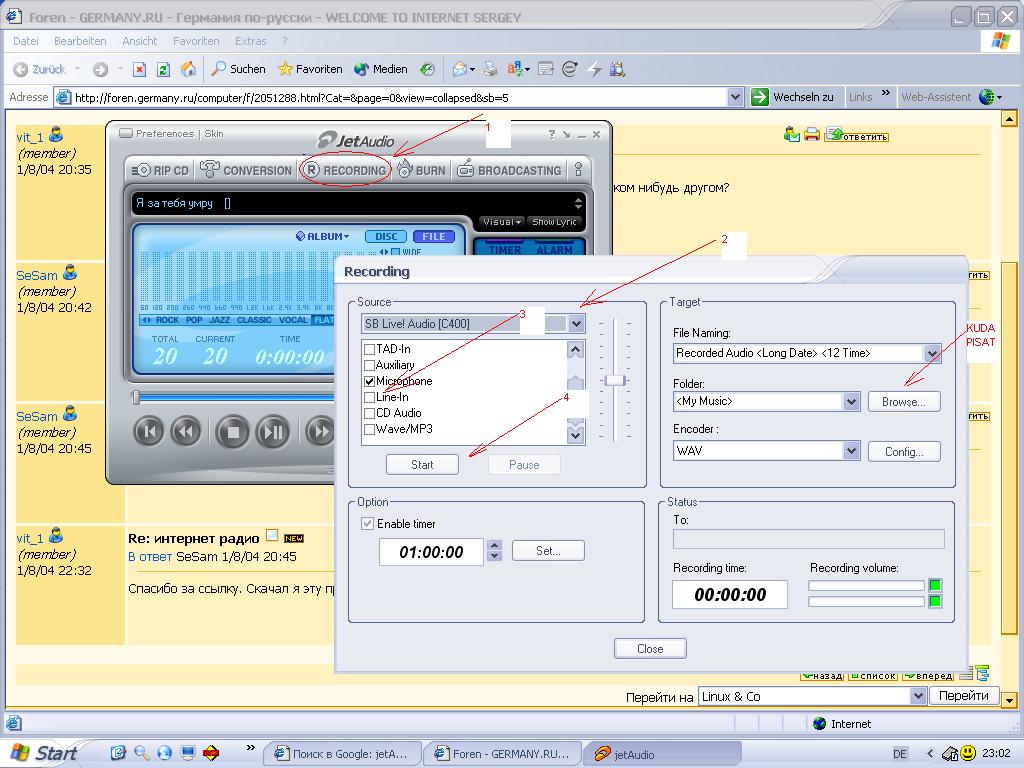Click the Windows Start button
The height and width of the screenshot is (768, 1024).
coord(45,753)
